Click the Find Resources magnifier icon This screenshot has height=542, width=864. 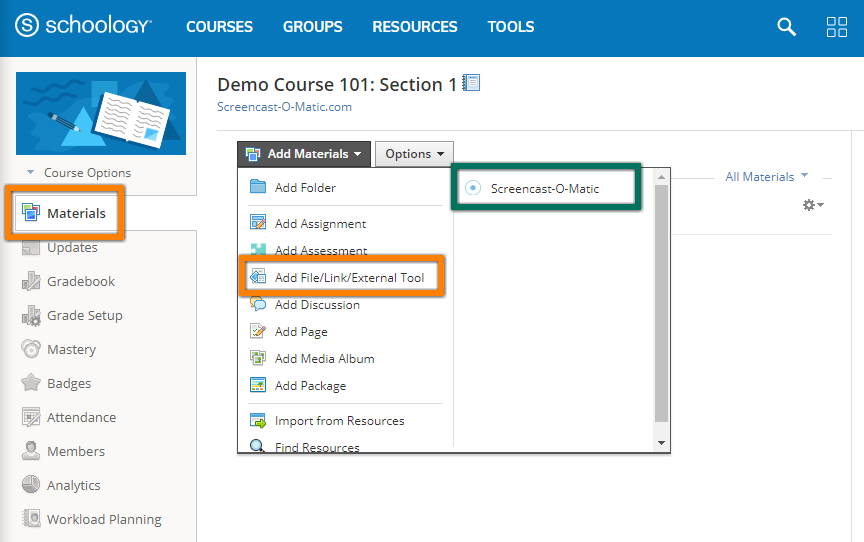pyautogui.click(x=257, y=445)
